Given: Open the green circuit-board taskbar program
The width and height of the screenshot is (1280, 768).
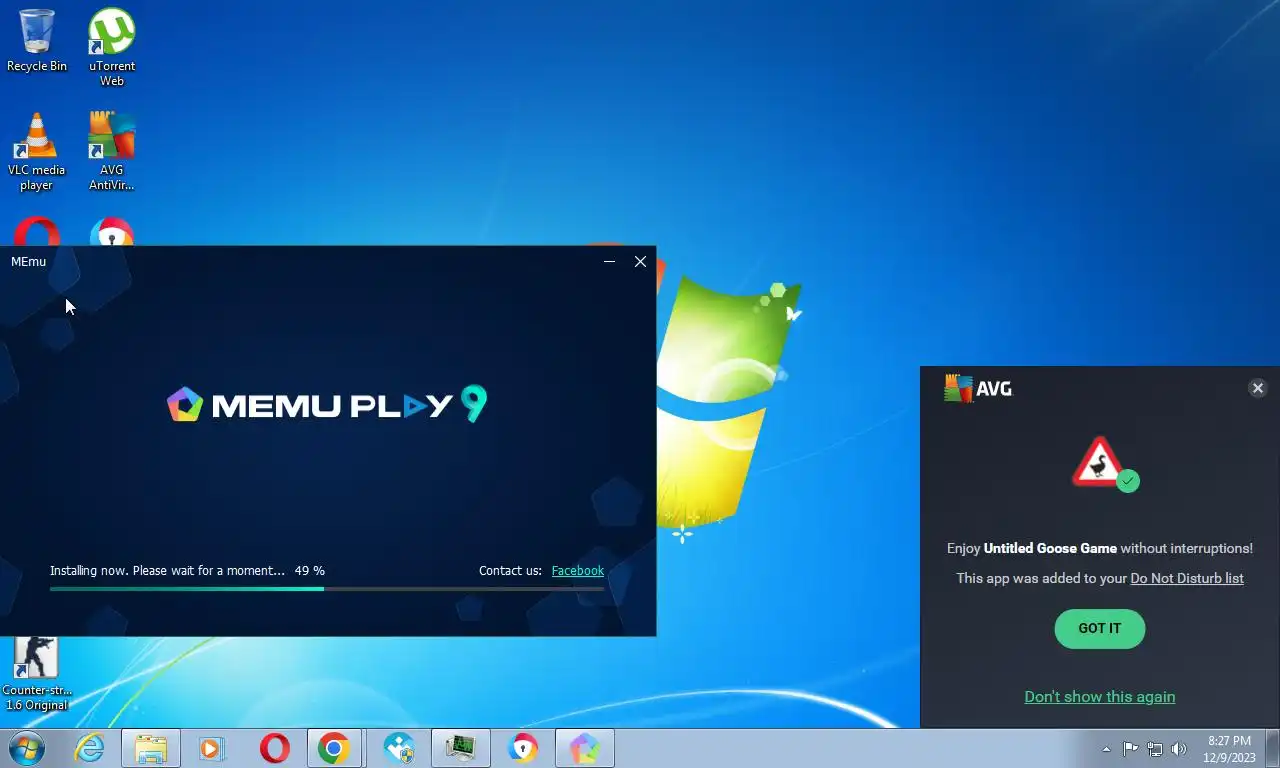Looking at the screenshot, I should click(x=460, y=748).
